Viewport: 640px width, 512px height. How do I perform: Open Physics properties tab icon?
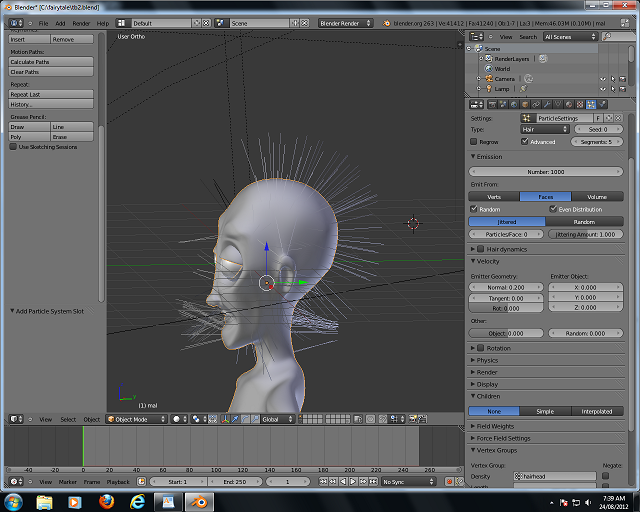click(x=602, y=105)
